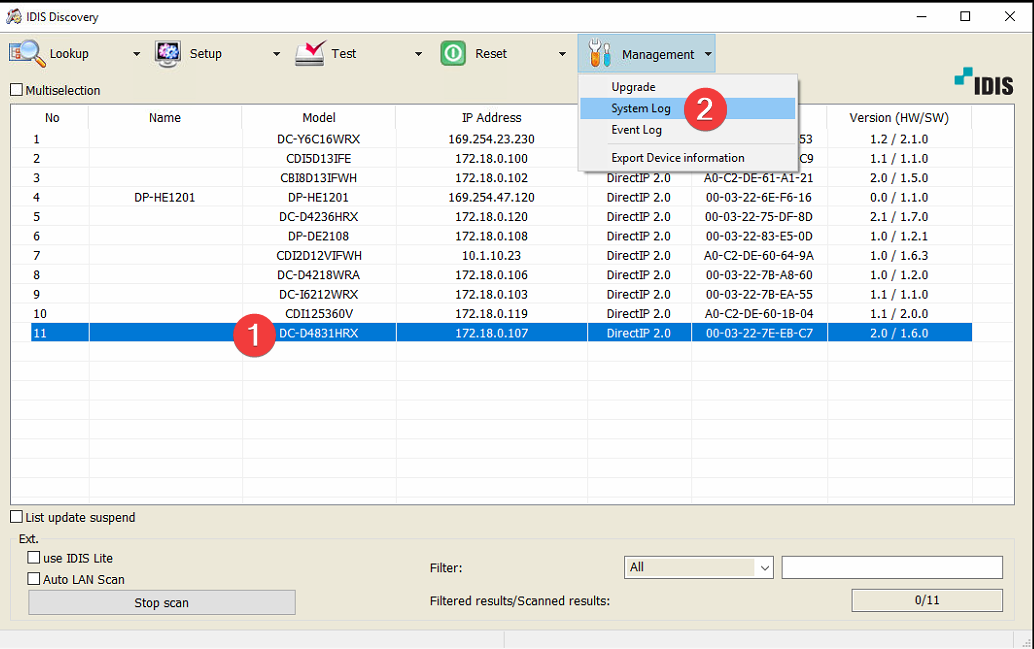
Task: Click the version cell 2.1 / 1.7.0
Action: click(x=899, y=216)
